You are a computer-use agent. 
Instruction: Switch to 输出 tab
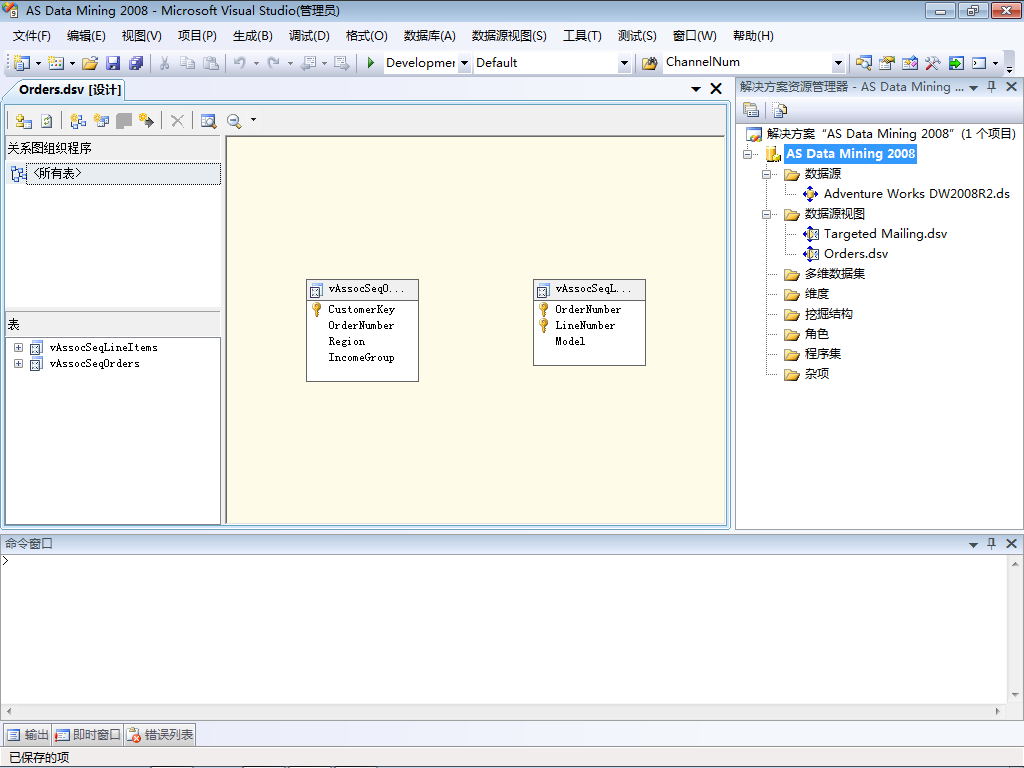click(x=28, y=735)
